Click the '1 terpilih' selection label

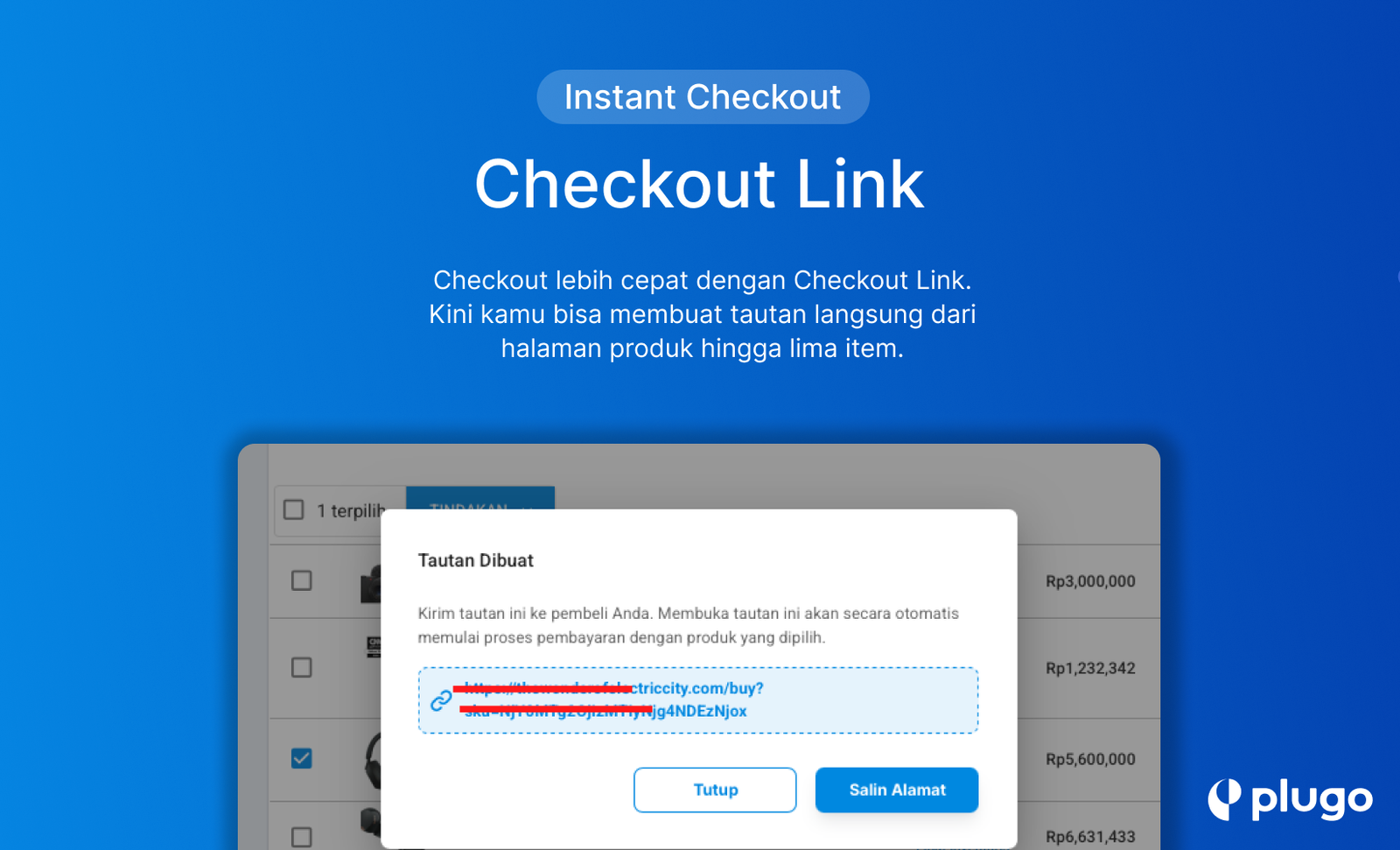(351, 510)
